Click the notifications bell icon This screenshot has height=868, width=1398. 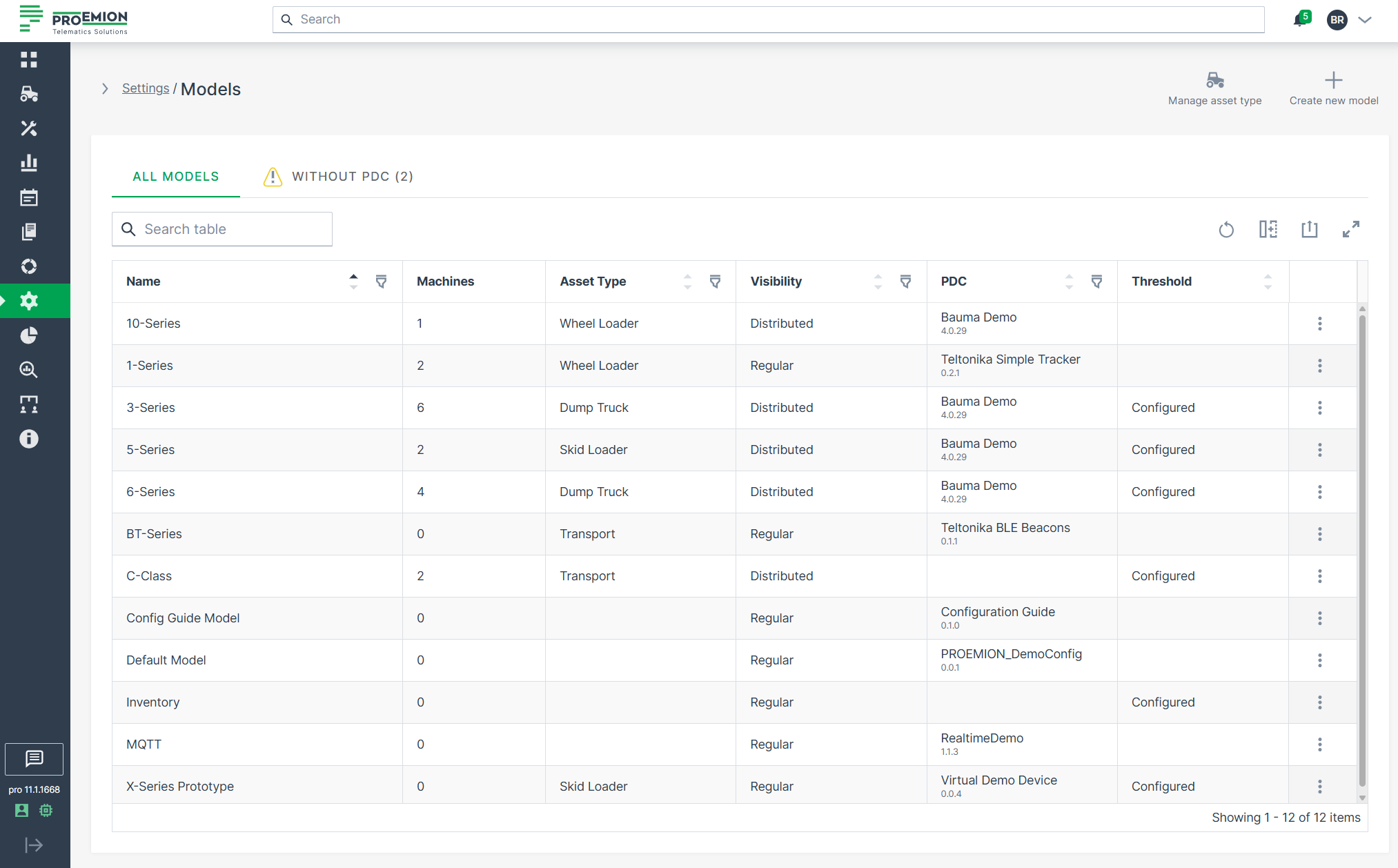(1299, 19)
